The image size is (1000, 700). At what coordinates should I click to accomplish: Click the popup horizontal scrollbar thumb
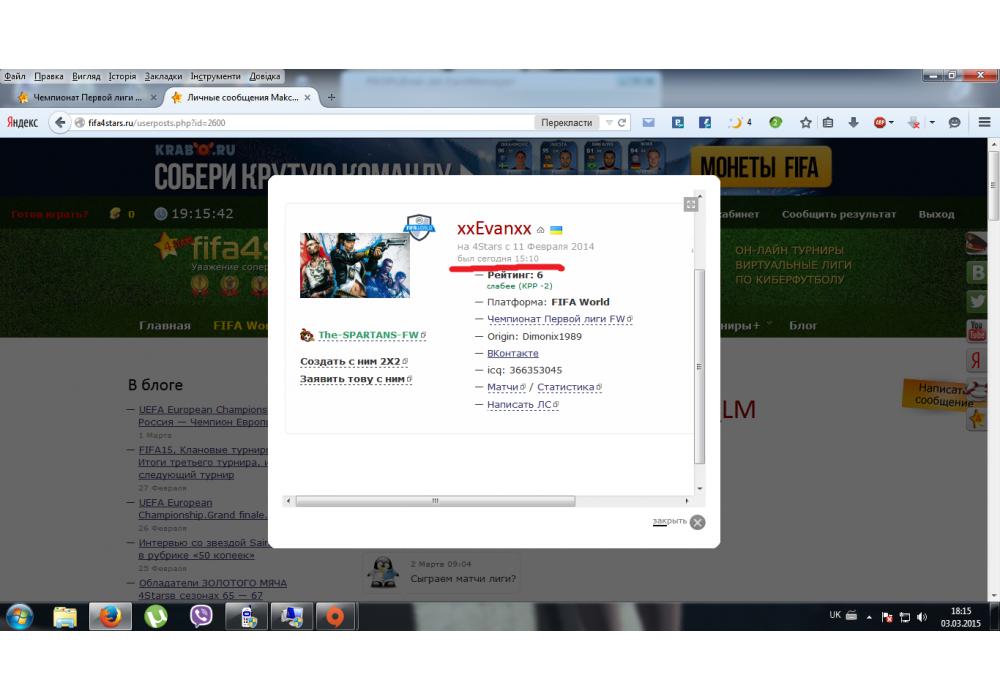coord(435,501)
